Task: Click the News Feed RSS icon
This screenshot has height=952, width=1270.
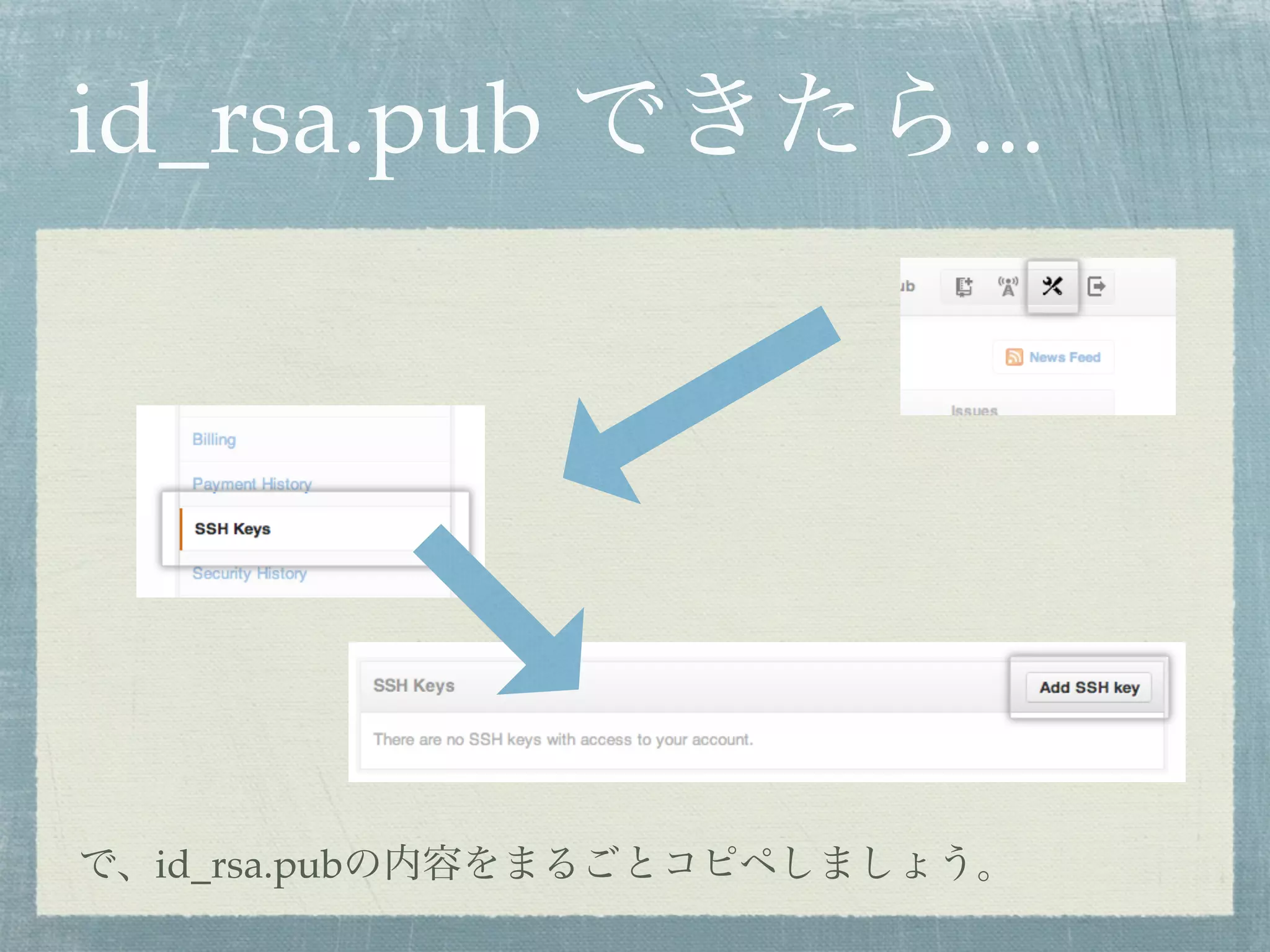Action: click(1014, 357)
